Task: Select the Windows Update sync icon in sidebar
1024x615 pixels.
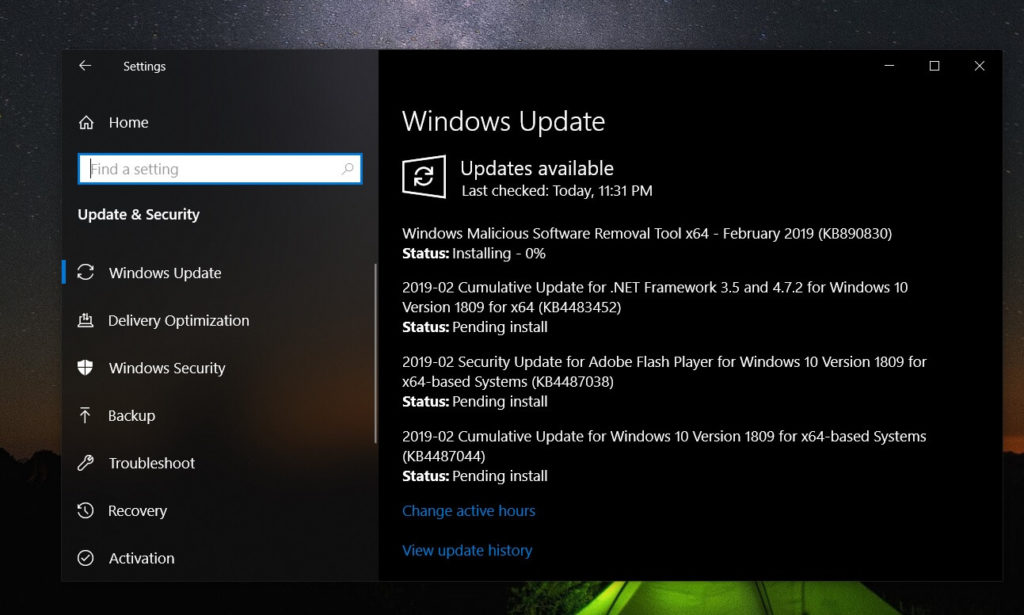Action: coord(88,272)
